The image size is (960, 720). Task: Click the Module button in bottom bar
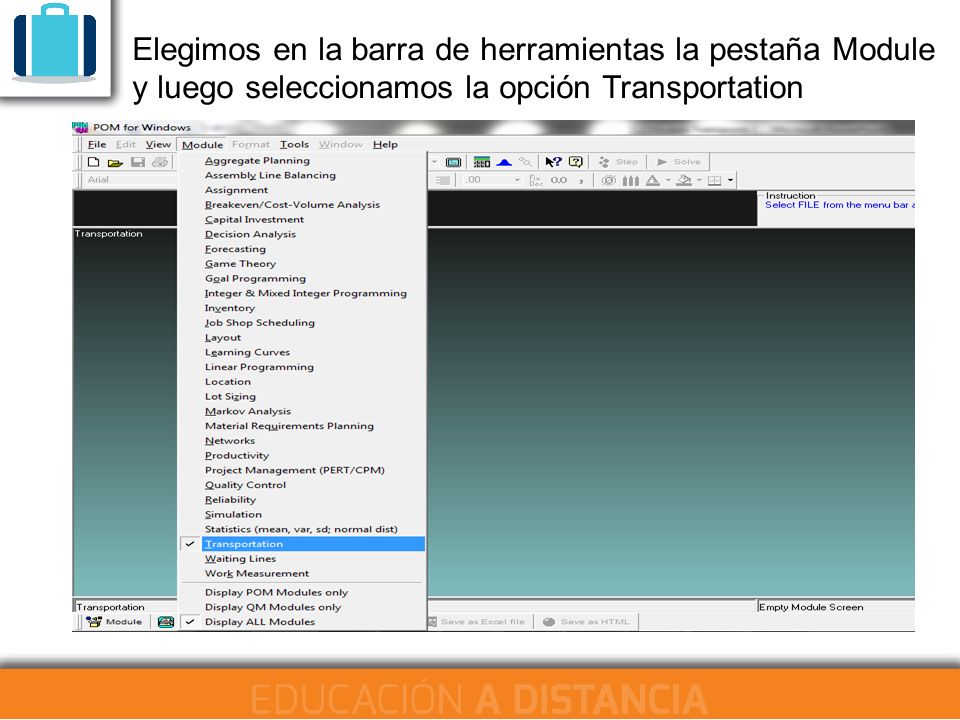click(x=114, y=621)
